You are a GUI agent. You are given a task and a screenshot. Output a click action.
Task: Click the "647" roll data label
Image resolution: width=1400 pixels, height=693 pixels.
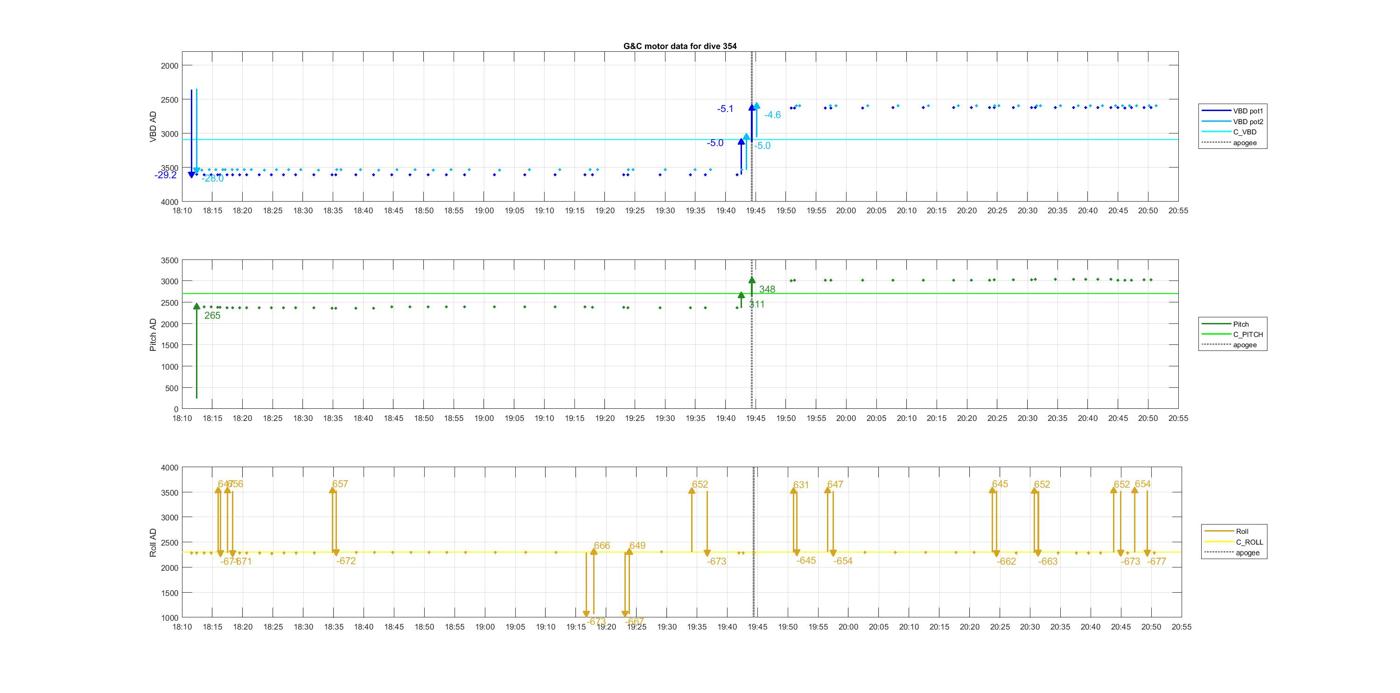coord(835,485)
